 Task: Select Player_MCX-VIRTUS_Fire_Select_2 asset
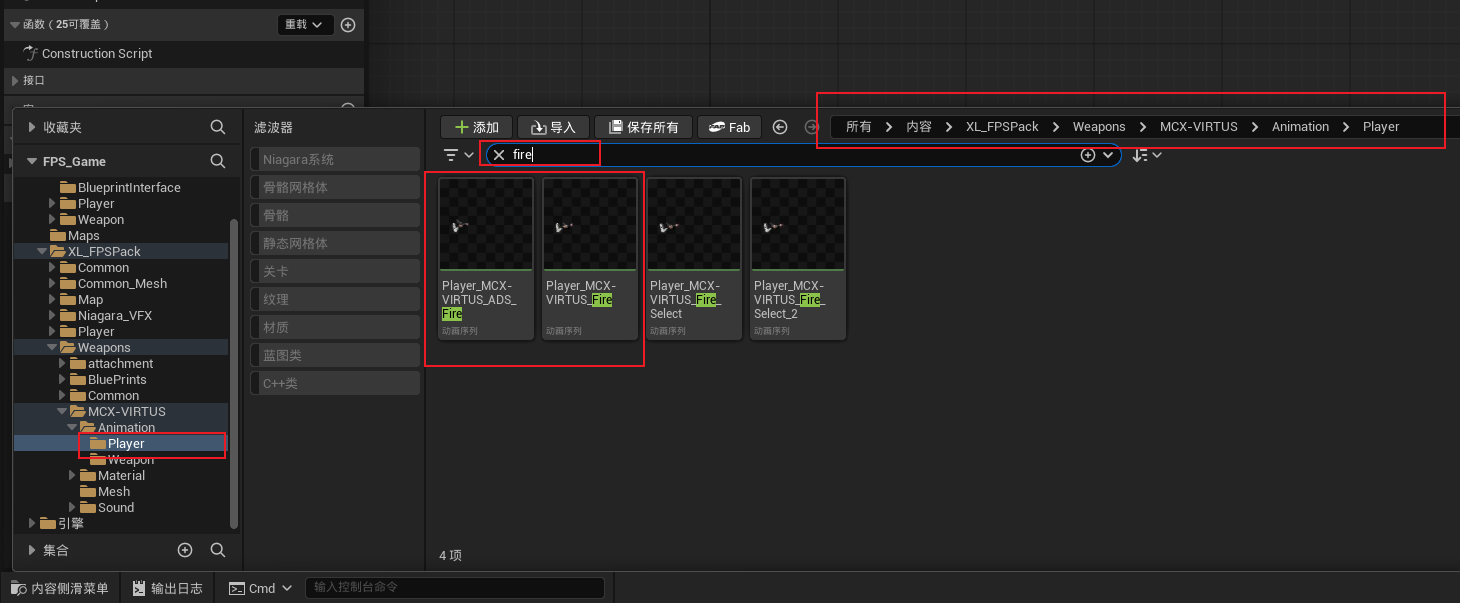click(x=798, y=259)
